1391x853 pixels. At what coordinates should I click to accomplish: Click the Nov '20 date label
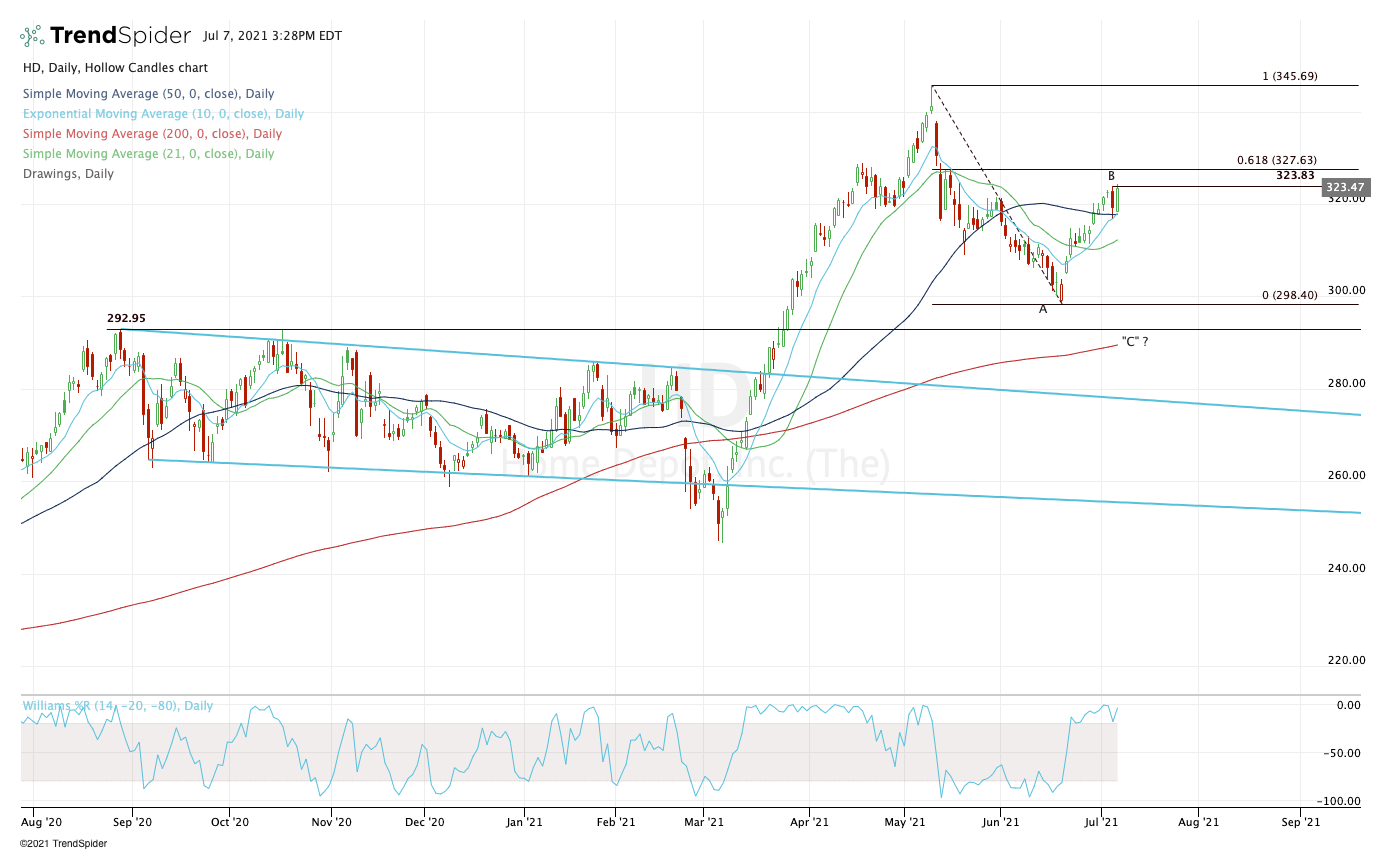331,822
